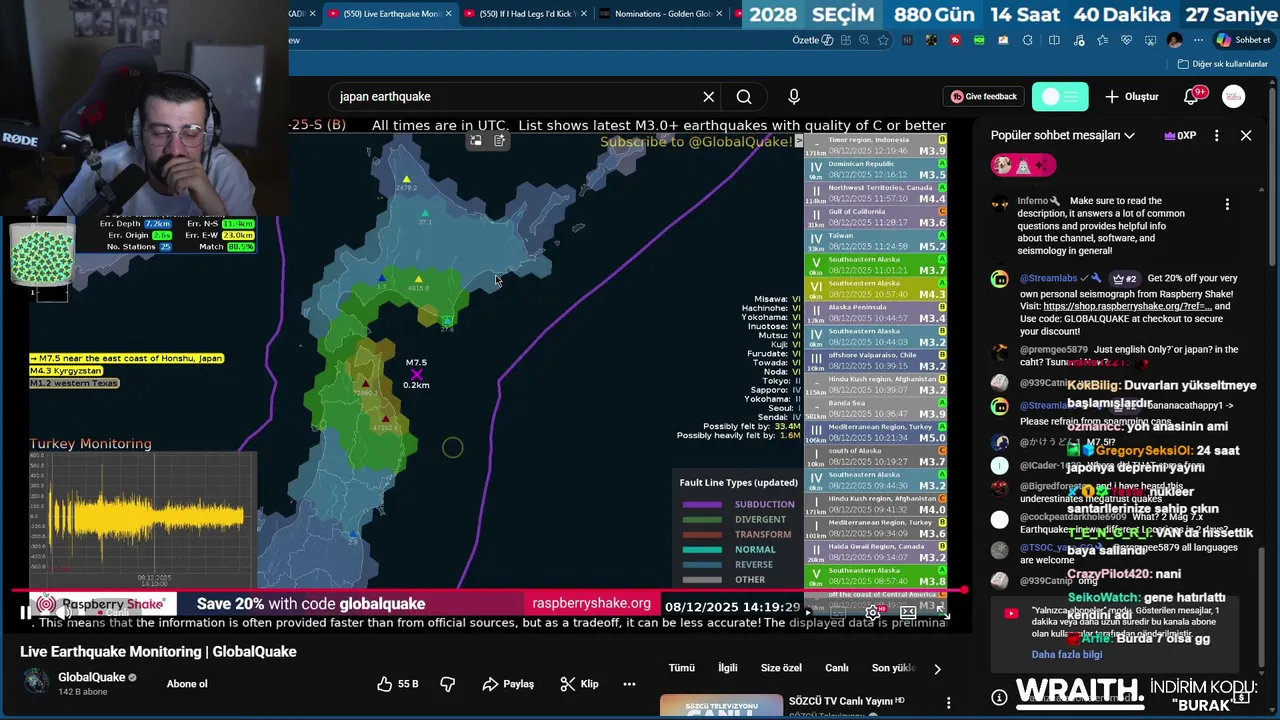Open options for Inferno pinned message
1280x720 pixels.
[x=1227, y=204]
